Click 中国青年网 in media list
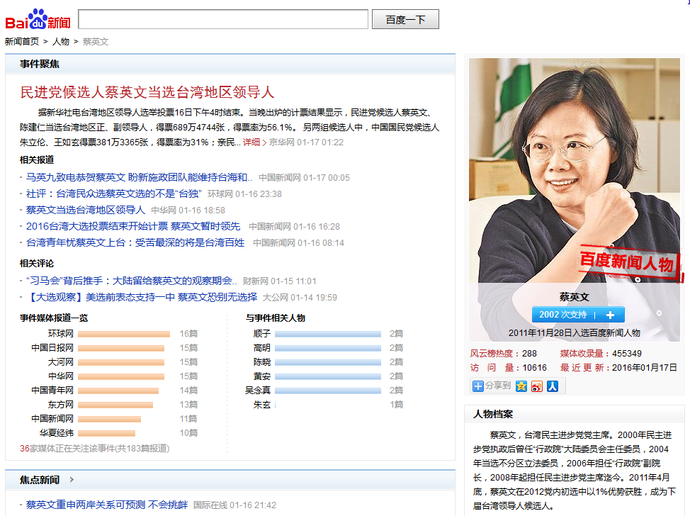This screenshot has width=690, height=516. (x=52, y=390)
